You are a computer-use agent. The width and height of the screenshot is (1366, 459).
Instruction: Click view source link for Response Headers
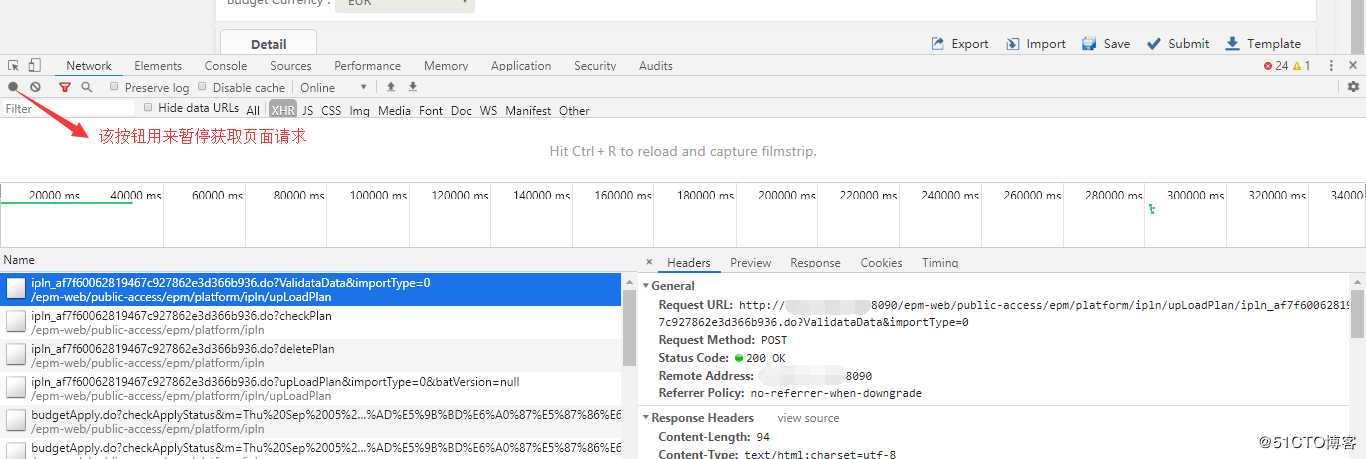[x=808, y=418]
